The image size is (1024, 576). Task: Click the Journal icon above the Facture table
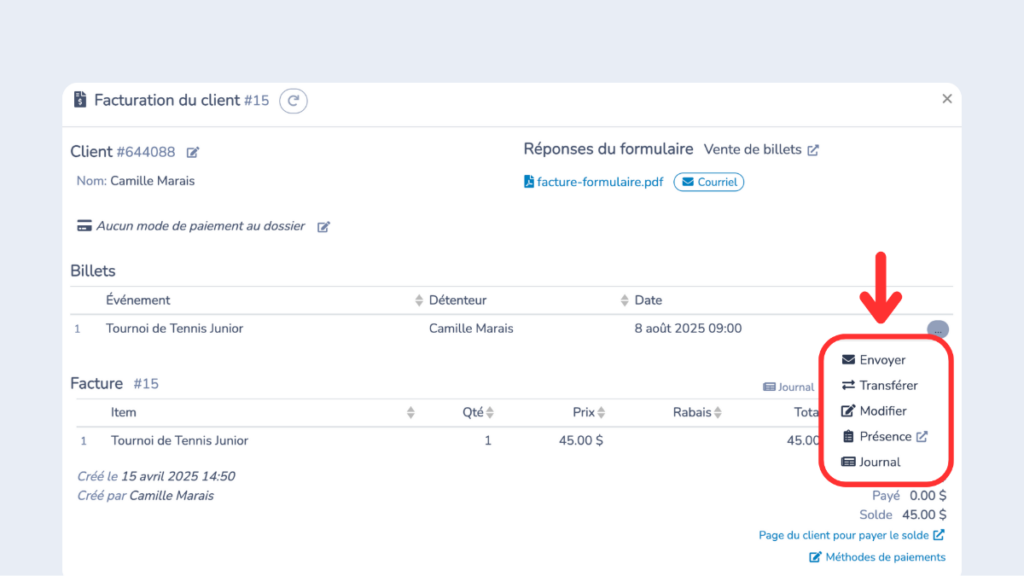pyautogui.click(x=768, y=387)
